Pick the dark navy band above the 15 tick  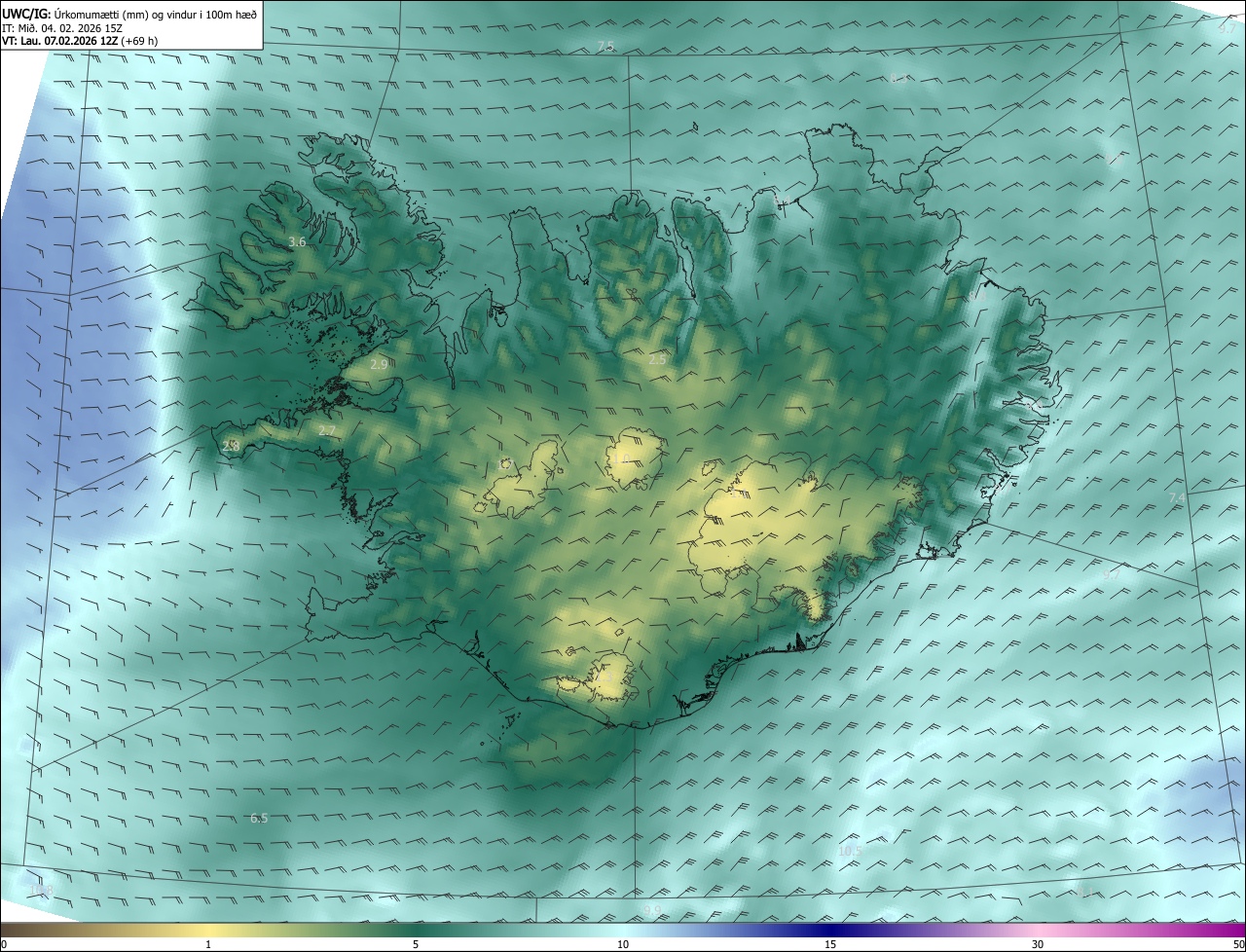[830, 930]
